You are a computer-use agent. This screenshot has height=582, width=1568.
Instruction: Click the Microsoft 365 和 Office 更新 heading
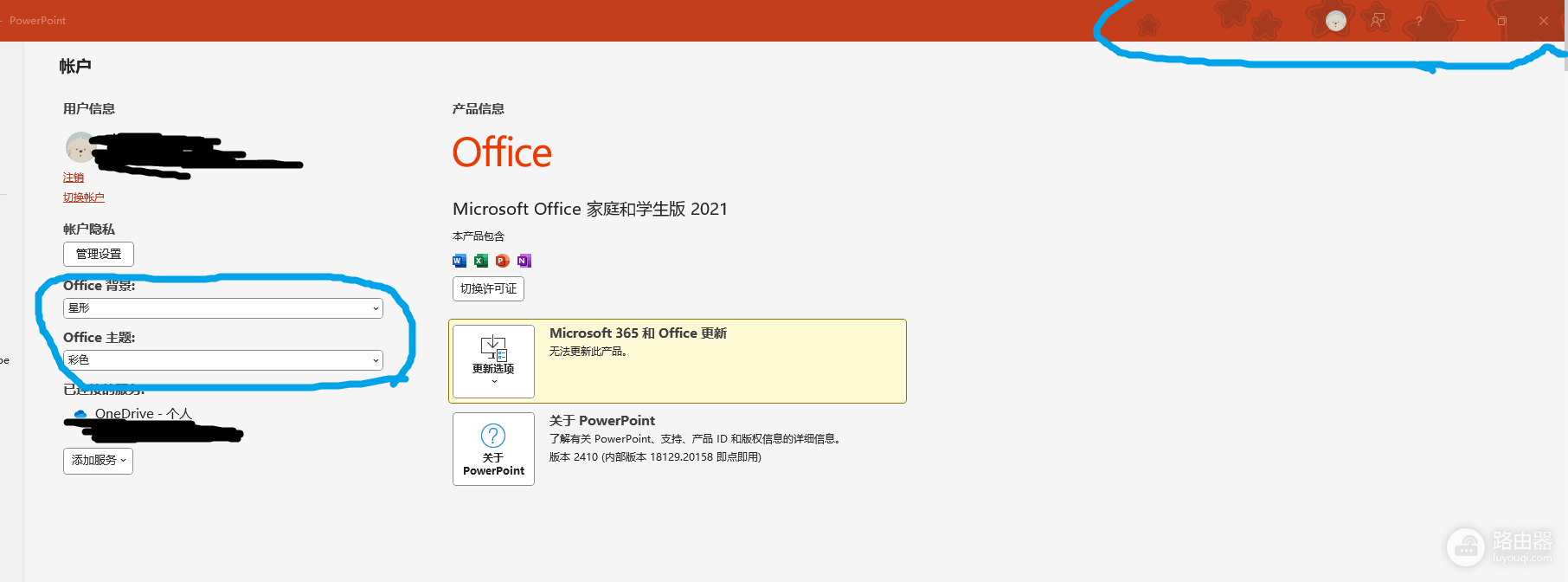click(x=638, y=333)
